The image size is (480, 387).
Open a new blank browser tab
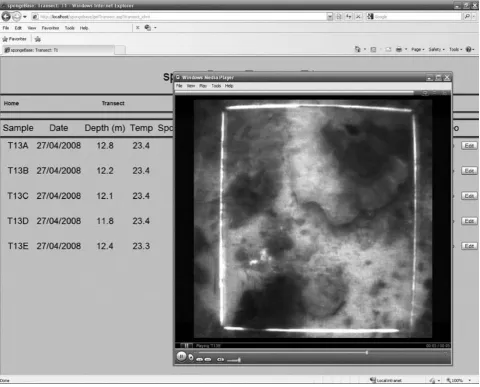(x=120, y=50)
